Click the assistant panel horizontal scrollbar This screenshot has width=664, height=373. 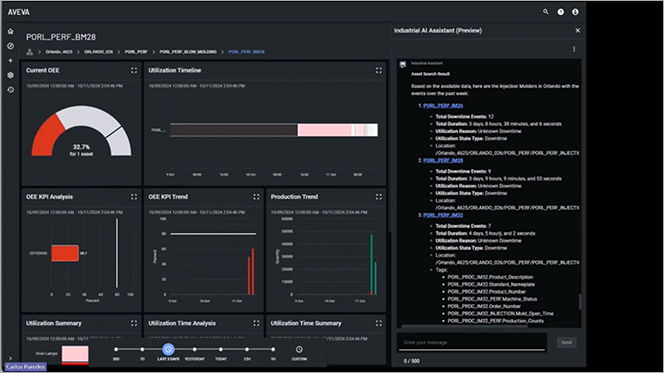[464, 326]
